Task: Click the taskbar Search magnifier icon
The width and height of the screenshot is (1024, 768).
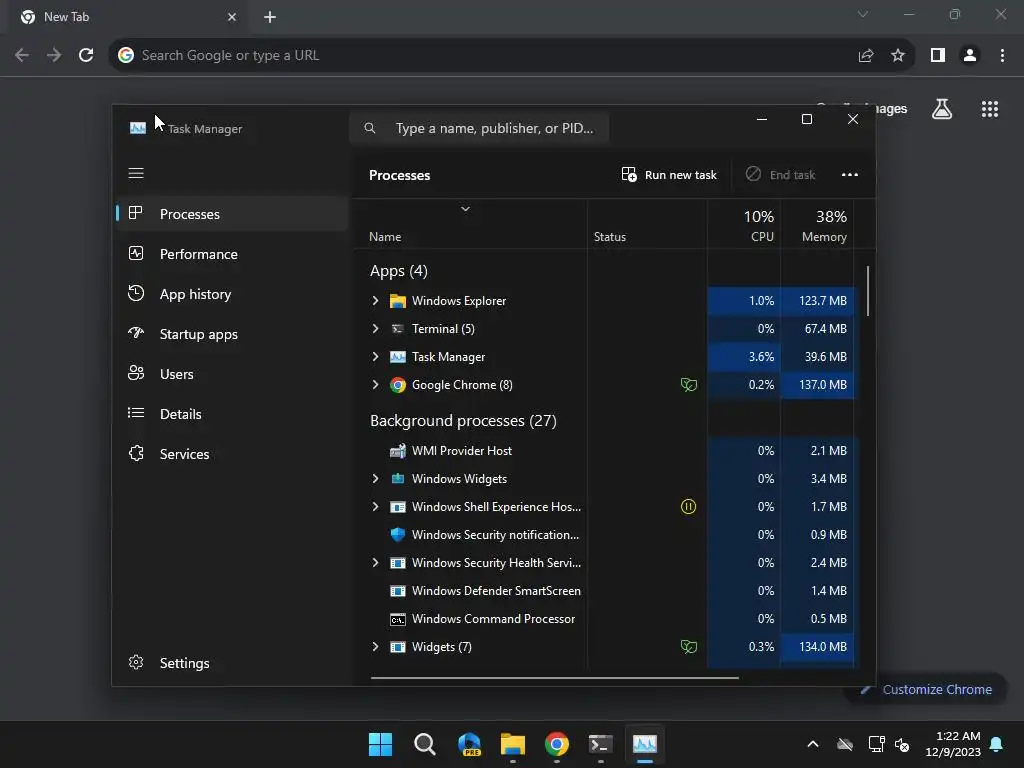Action: pos(424,744)
